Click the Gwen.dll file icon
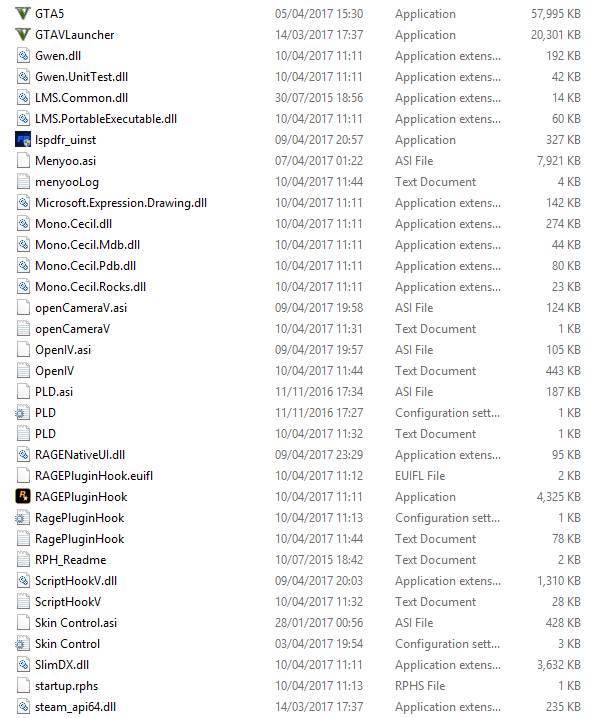The height and width of the screenshot is (718, 612). coord(23,56)
